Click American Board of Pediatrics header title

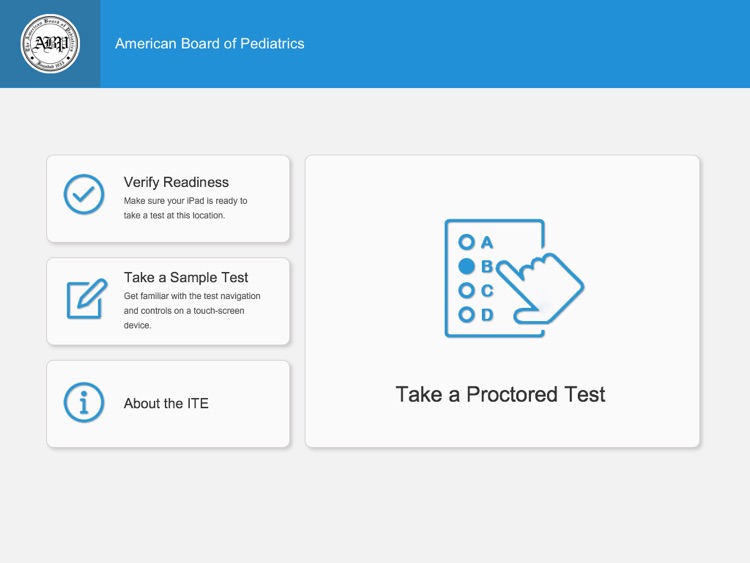[x=210, y=44]
